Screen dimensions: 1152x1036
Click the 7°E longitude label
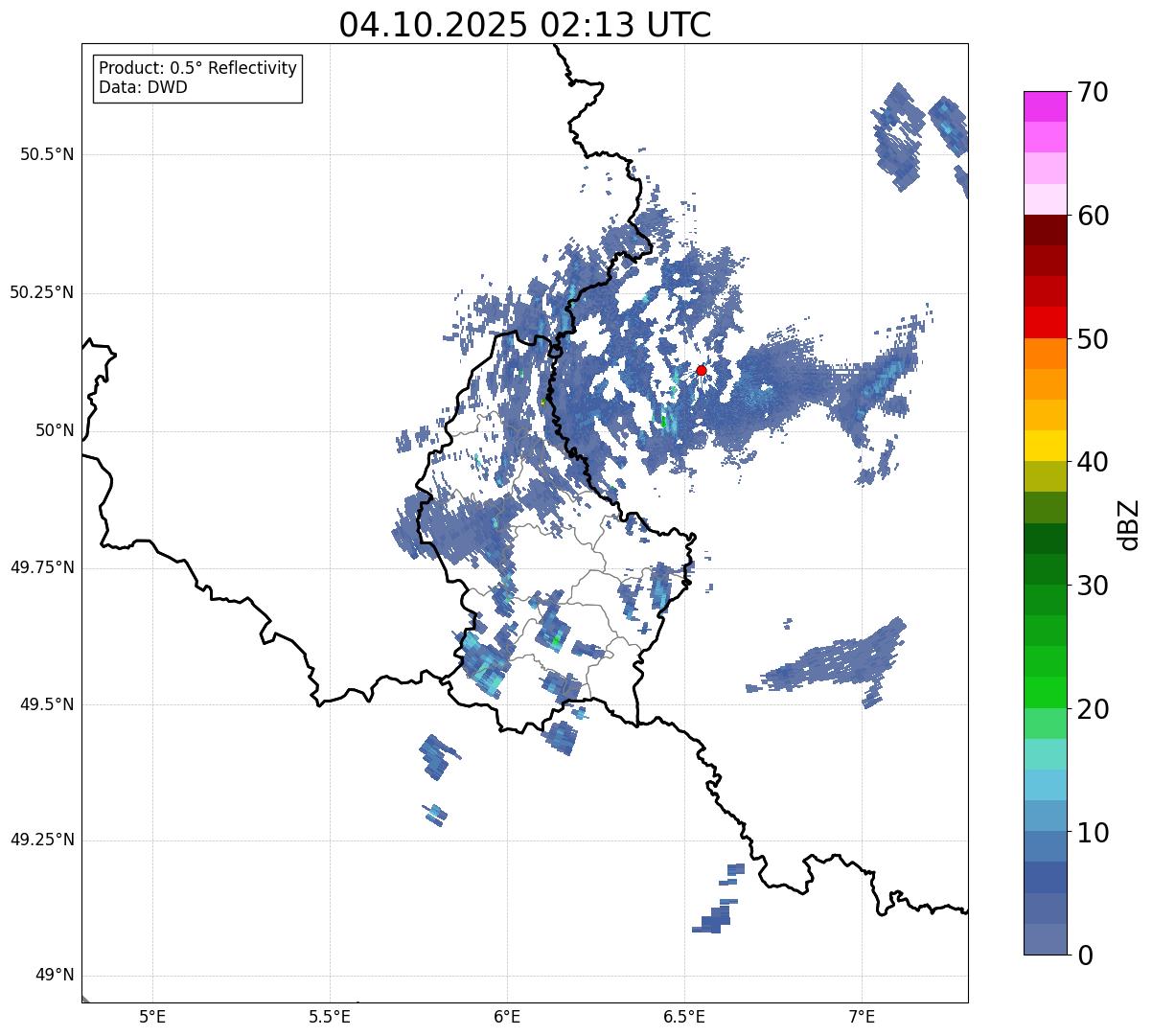click(862, 1016)
